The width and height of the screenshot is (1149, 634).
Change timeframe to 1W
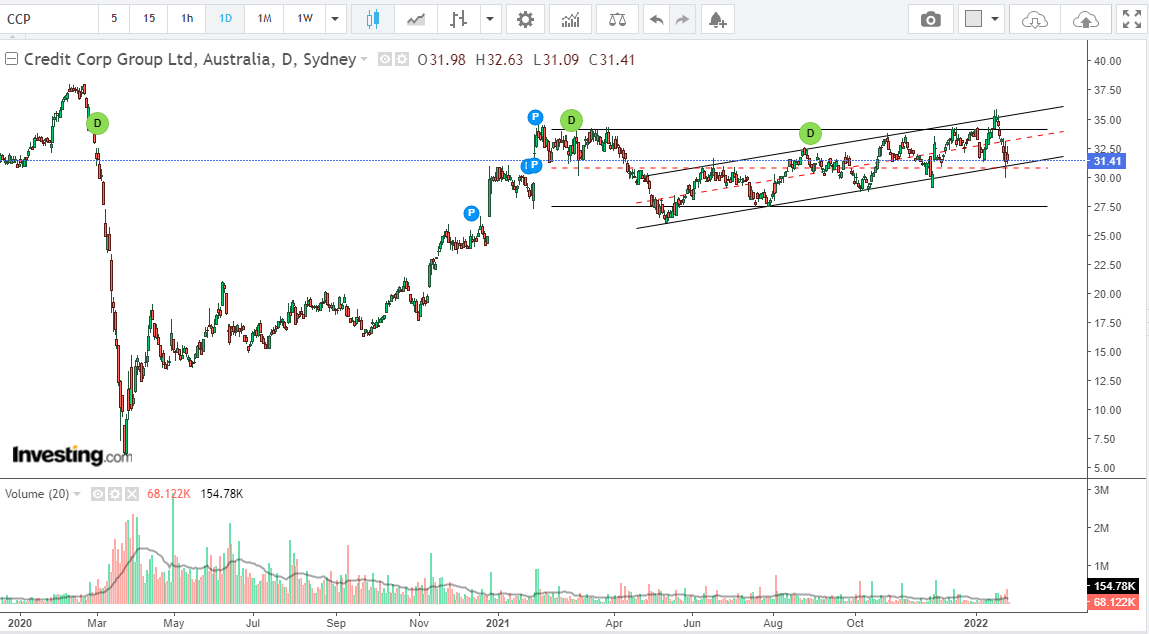(x=305, y=19)
